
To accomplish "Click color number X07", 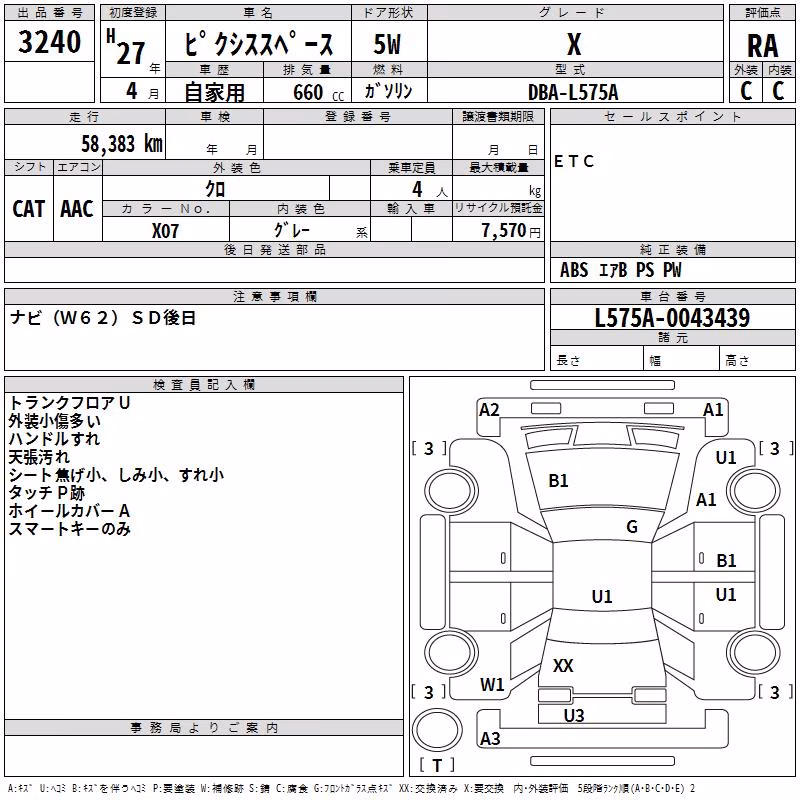I will 165,231.
